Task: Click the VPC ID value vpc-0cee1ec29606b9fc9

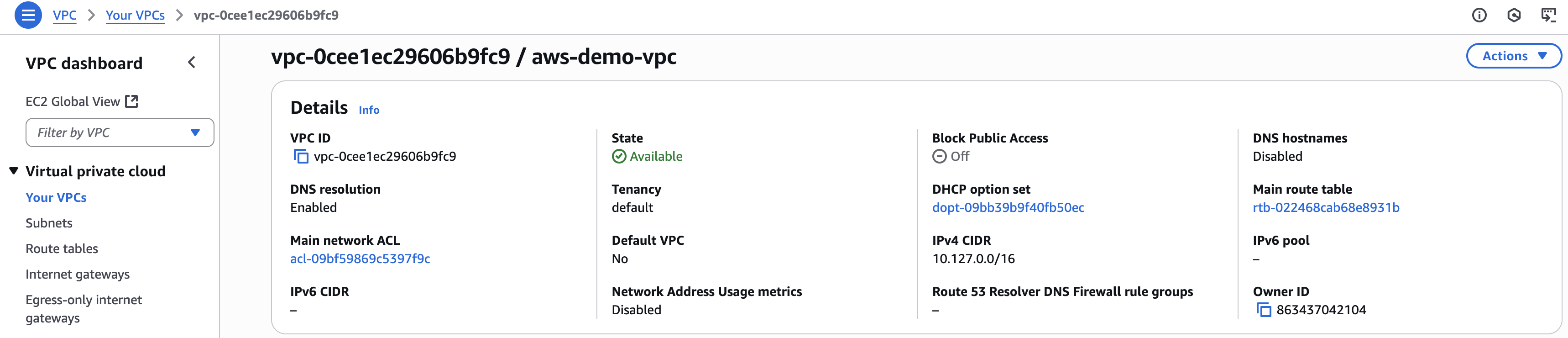Action: coord(385,157)
